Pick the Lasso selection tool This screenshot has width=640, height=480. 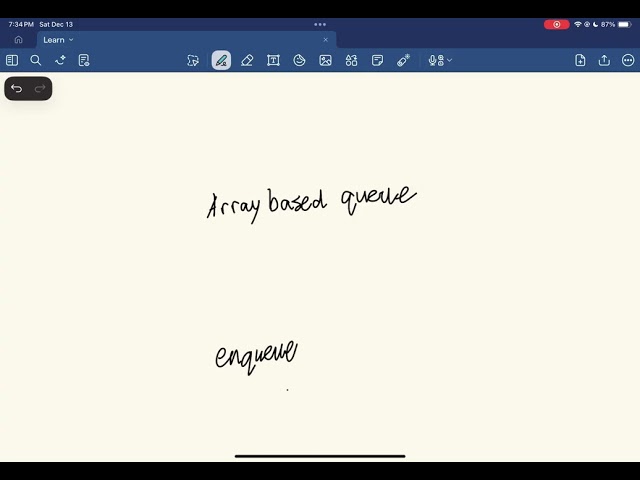[193, 60]
